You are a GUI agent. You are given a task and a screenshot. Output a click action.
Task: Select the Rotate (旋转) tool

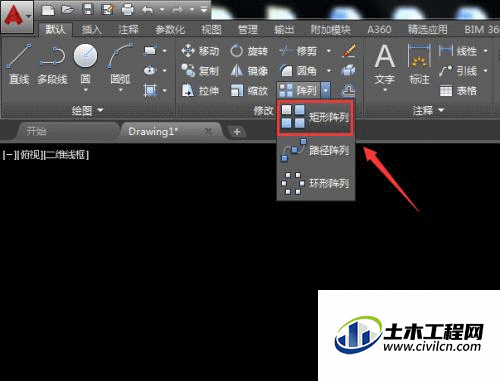coord(249,51)
